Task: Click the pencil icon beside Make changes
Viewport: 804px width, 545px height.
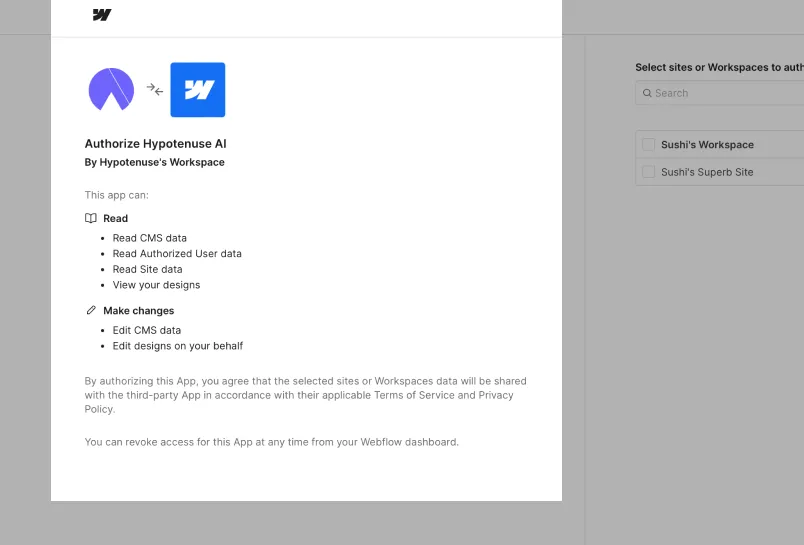Action: point(91,310)
